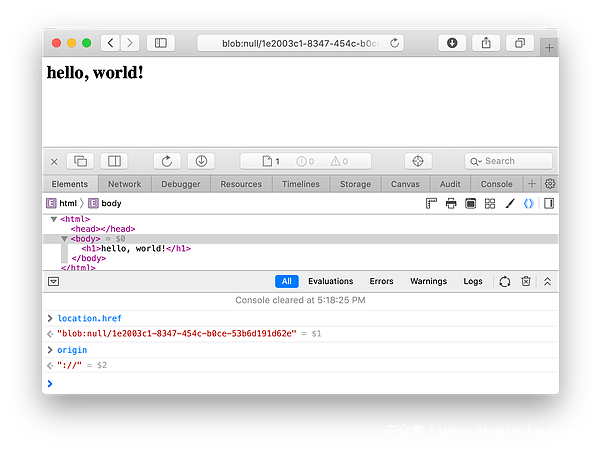Open the Audit tab
This screenshot has height=450, width=600.
pos(450,184)
